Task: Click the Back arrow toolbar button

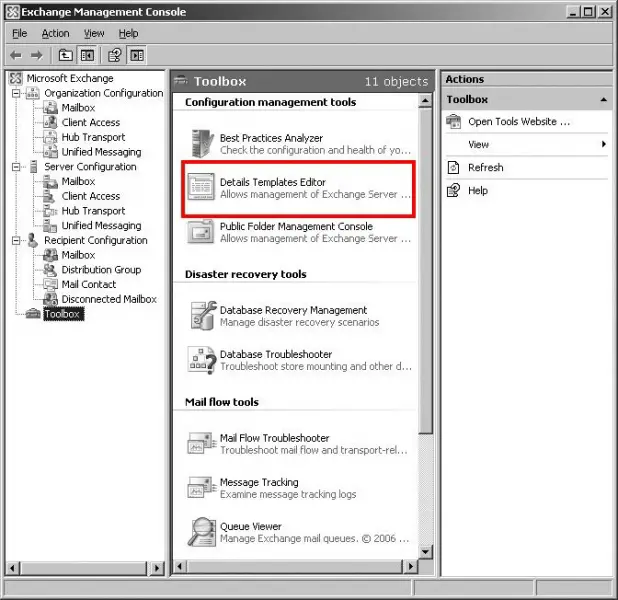Action: pos(16,55)
